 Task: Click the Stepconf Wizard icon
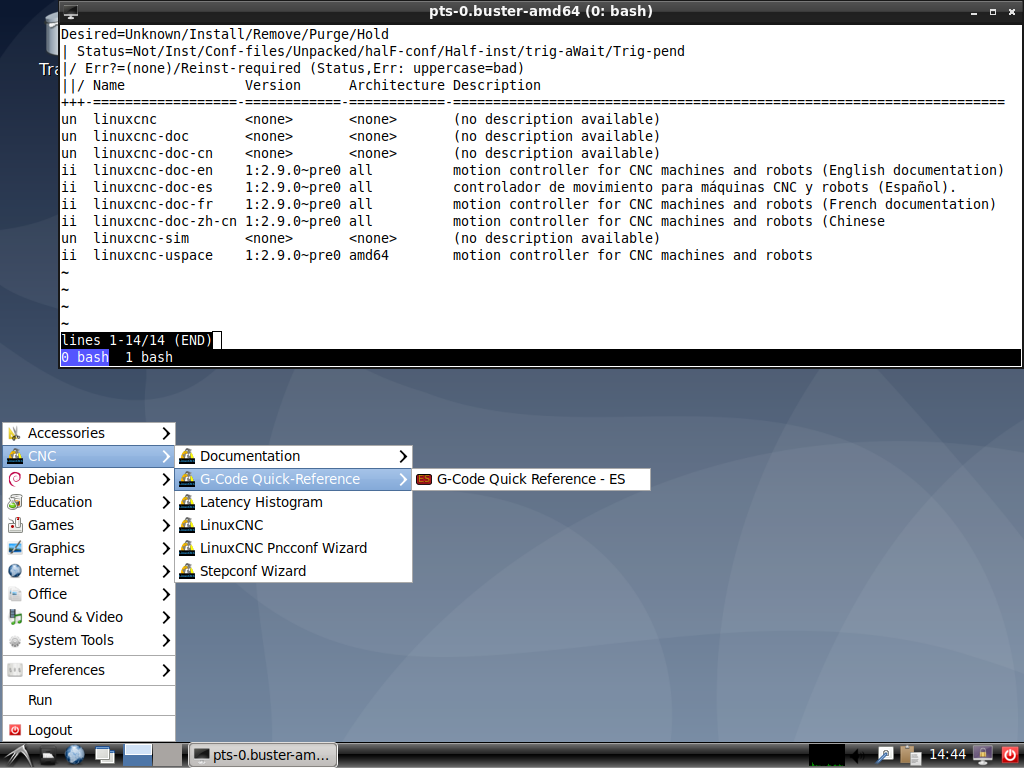[187, 571]
